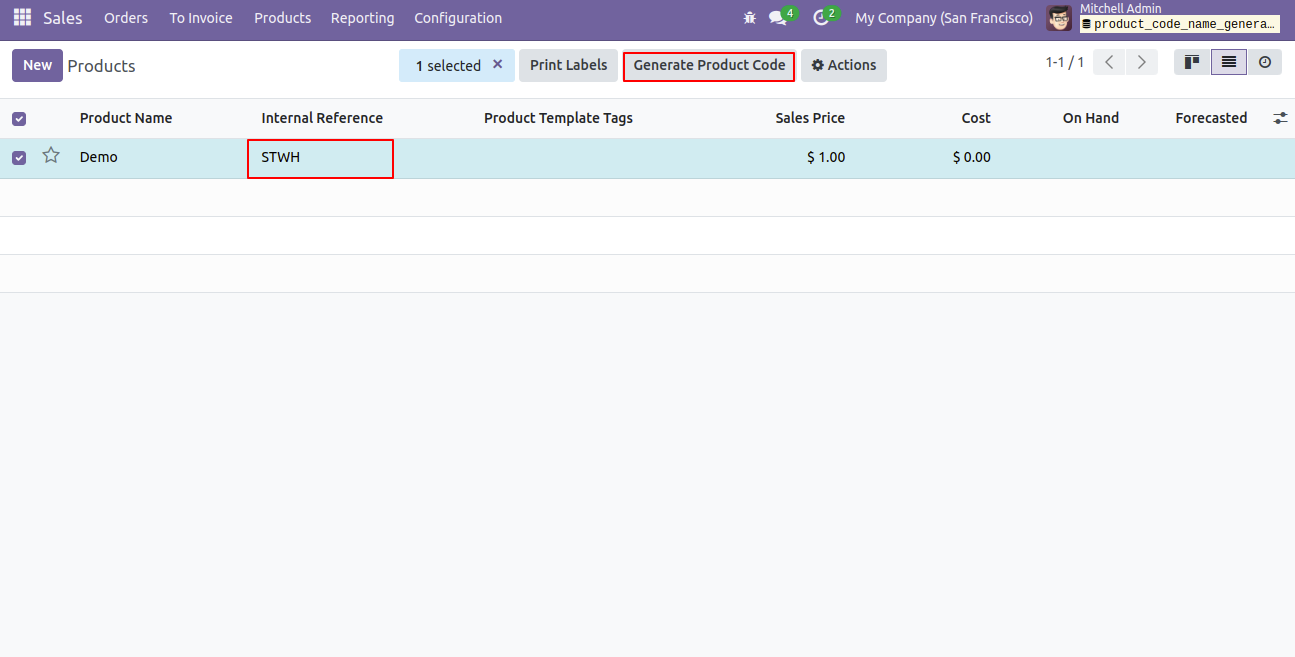
Task: Clear the selection with the x icon
Action: (498, 64)
